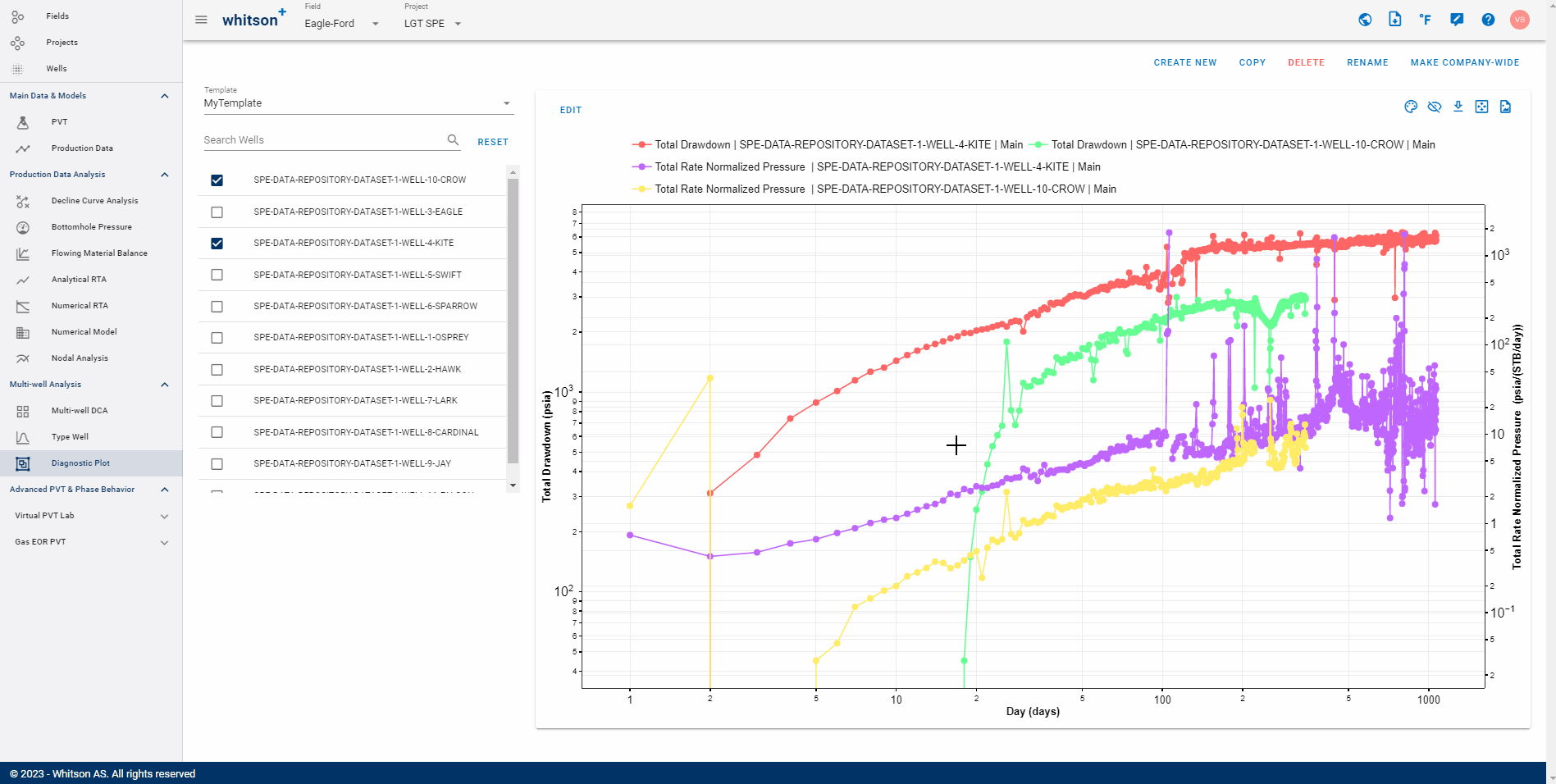Check the WELL-3-EAGLE checkbox
Viewport: 1556px width, 784px height.
[217, 212]
